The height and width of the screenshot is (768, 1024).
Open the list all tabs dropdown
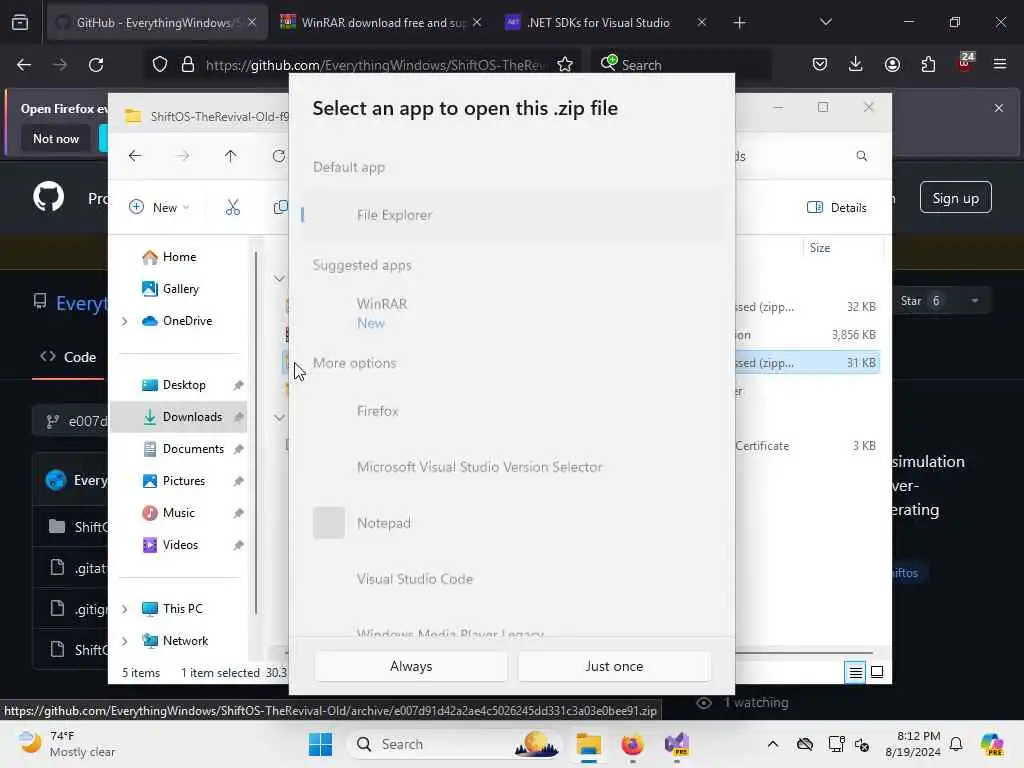[x=825, y=23]
